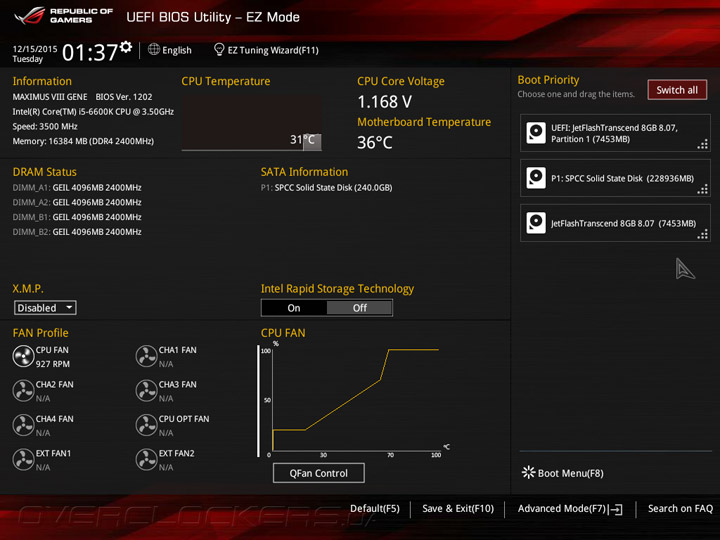Click Memory: 16384 MB (DDR4 2400MHz) line
The width and height of the screenshot is (720, 540).
point(83,141)
